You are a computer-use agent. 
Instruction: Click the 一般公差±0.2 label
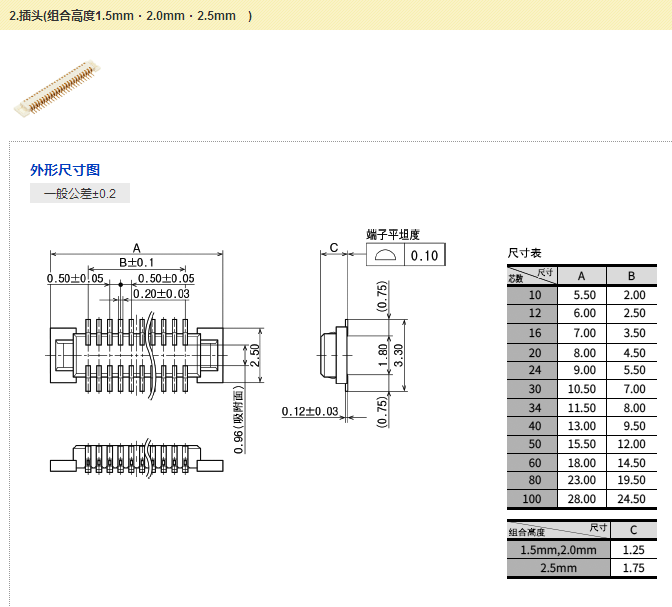[x=80, y=194]
